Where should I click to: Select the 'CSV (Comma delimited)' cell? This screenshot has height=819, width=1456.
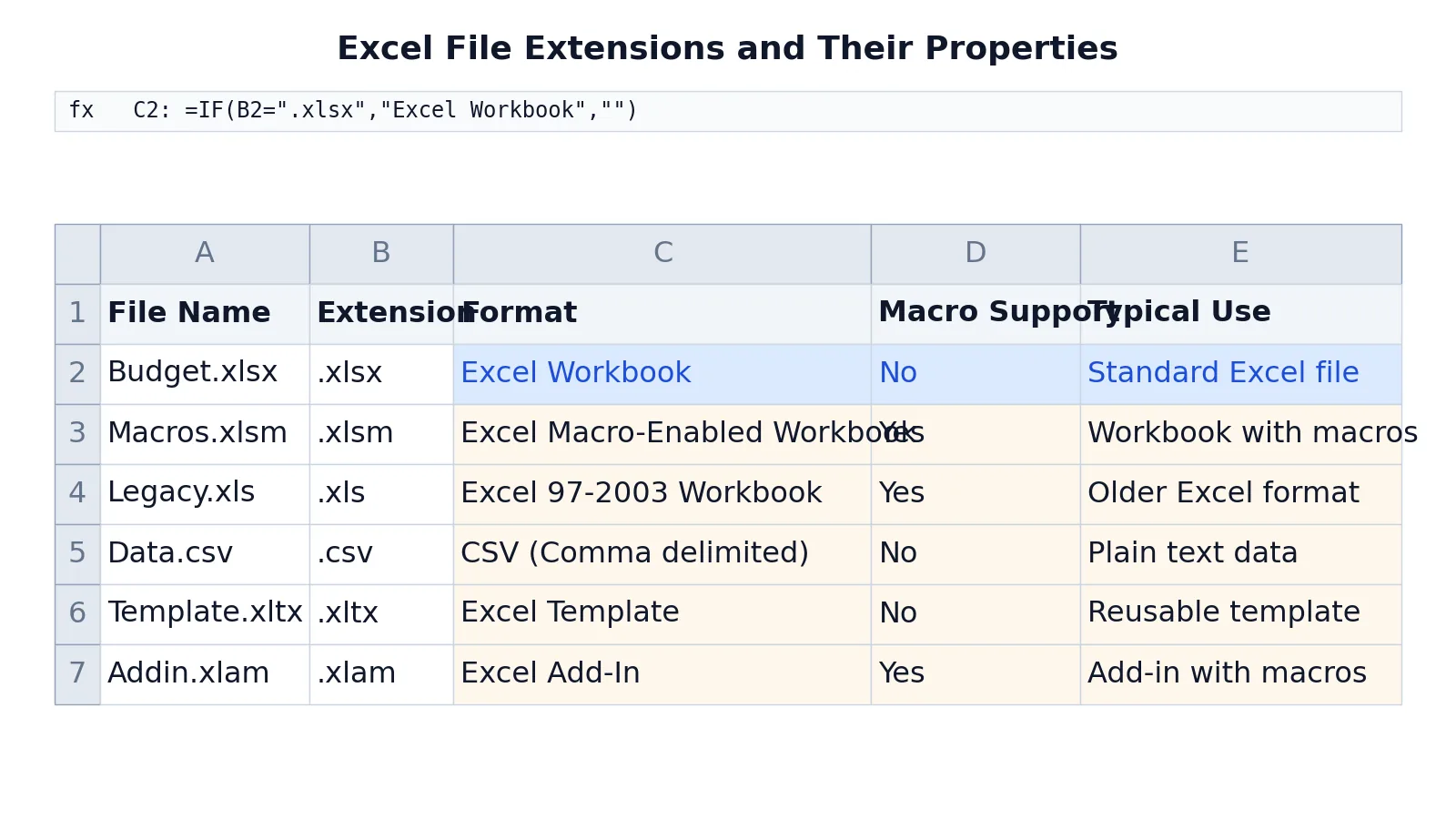(662, 554)
